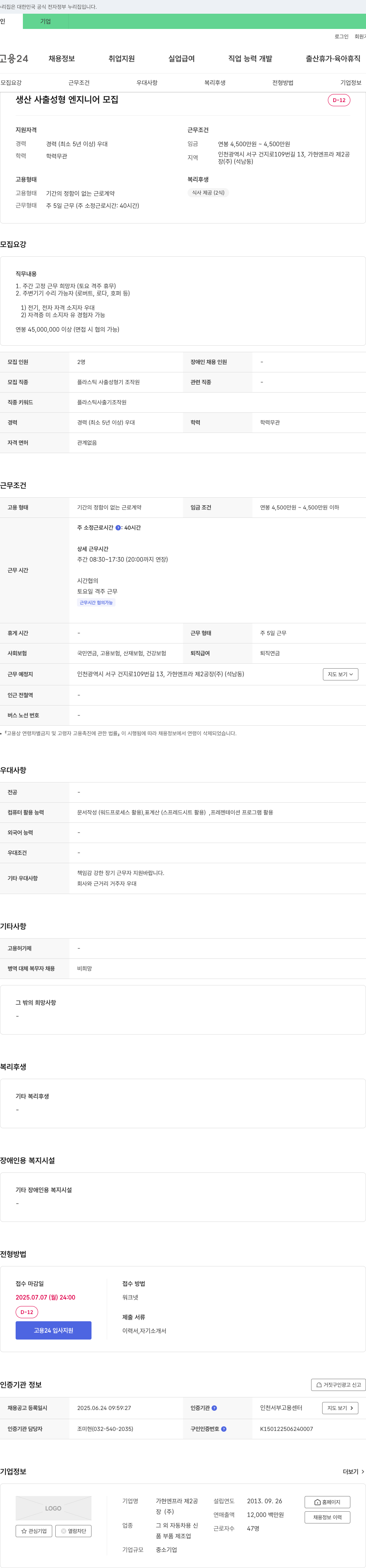The image size is (366, 1568).
Task: Report via 거짓구인광고 신고 button
Action: click(338, 1384)
